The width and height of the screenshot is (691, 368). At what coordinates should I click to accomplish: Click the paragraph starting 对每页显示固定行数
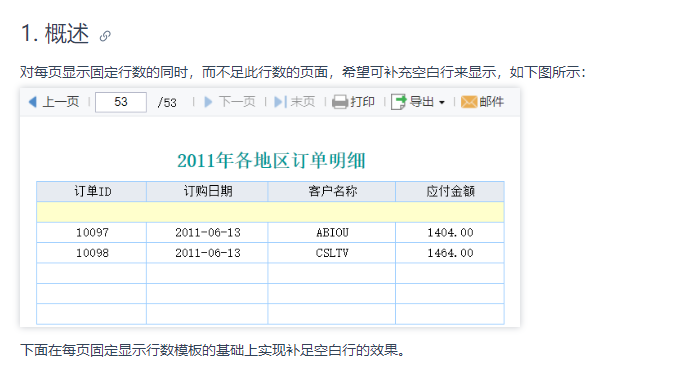coord(303,72)
